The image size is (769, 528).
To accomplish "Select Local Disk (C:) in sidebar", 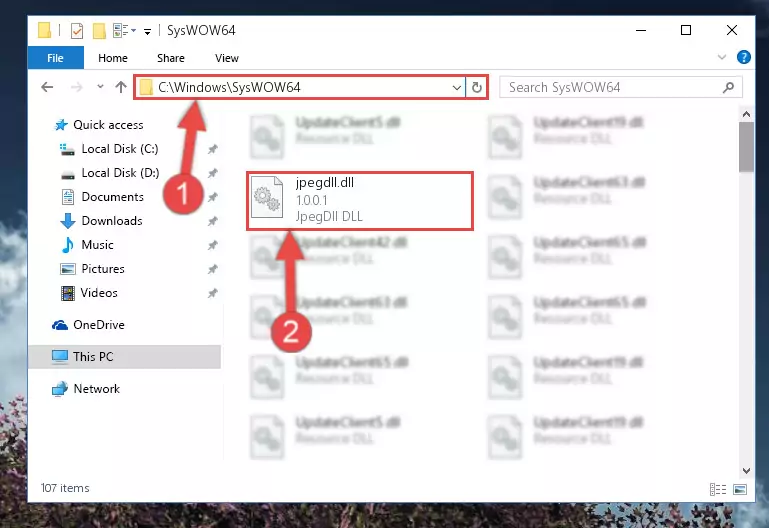I will coord(120,149).
